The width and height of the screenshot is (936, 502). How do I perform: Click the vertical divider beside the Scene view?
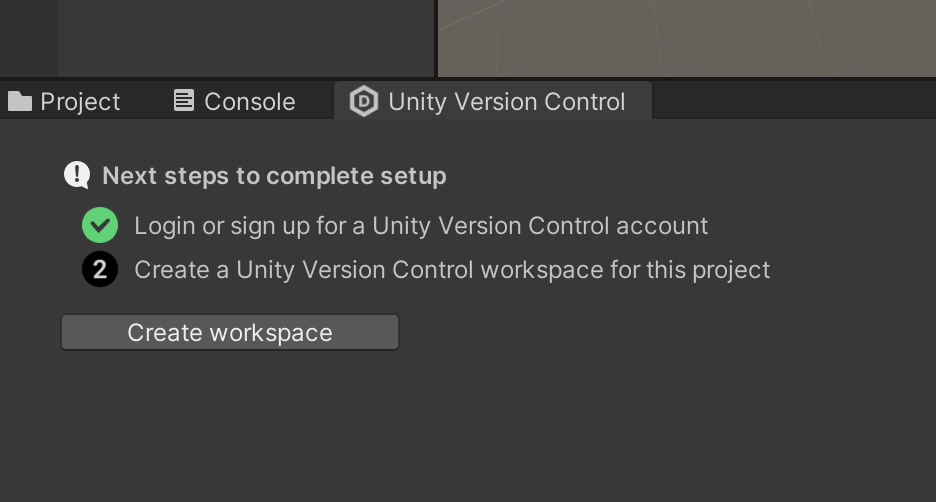437,36
